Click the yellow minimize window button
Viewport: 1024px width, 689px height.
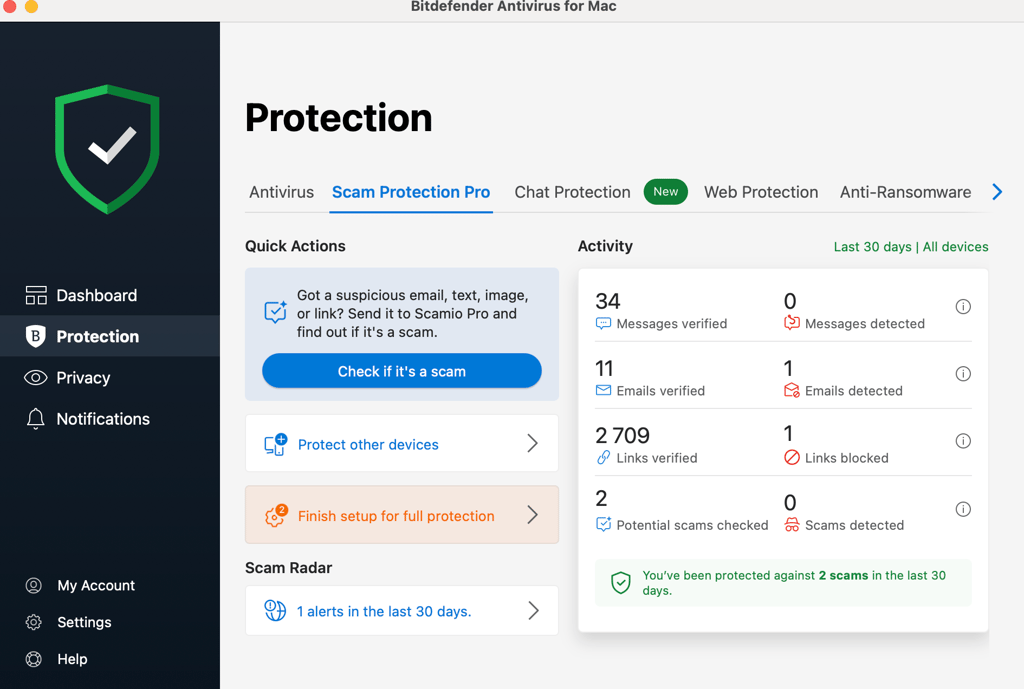(x=31, y=6)
